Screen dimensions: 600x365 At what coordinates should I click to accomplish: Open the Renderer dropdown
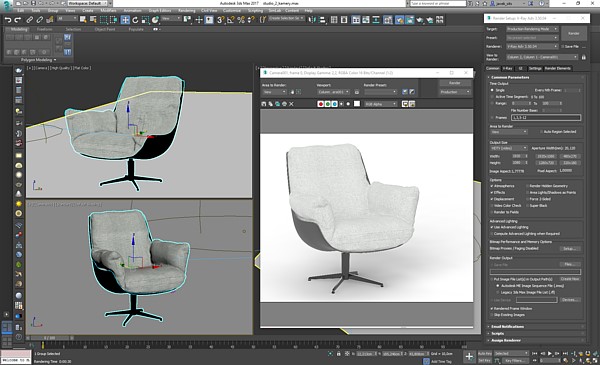pyautogui.click(x=532, y=46)
